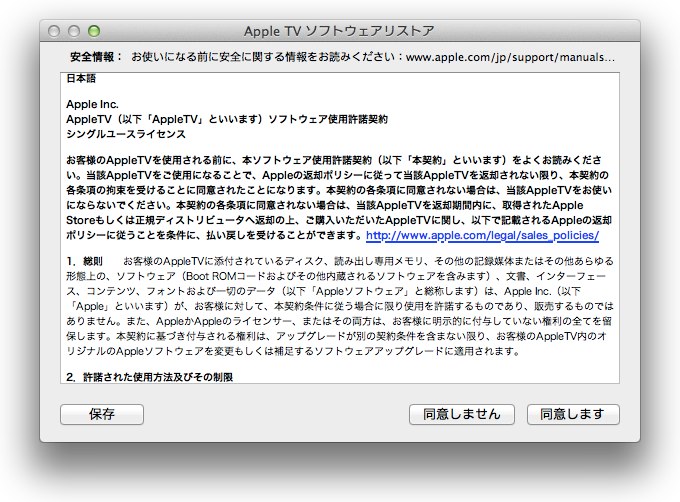The width and height of the screenshot is (680, 502).
Task: Click the 保存 (Save) button
Action: pos(102,414)
